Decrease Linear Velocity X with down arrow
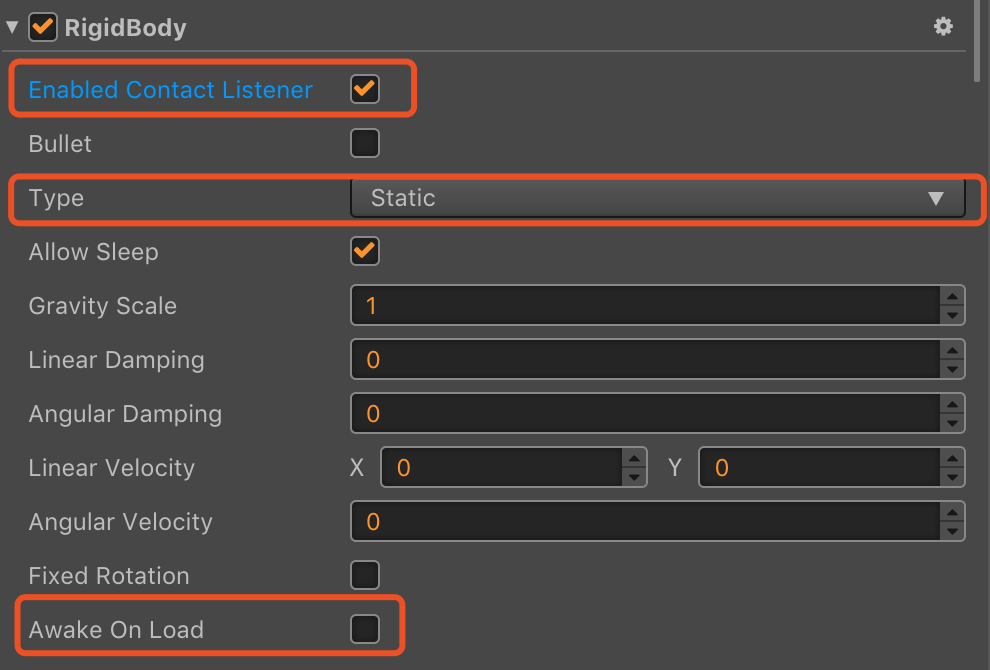The width and height of the screenshot is (990, 670). coord(634,477)
